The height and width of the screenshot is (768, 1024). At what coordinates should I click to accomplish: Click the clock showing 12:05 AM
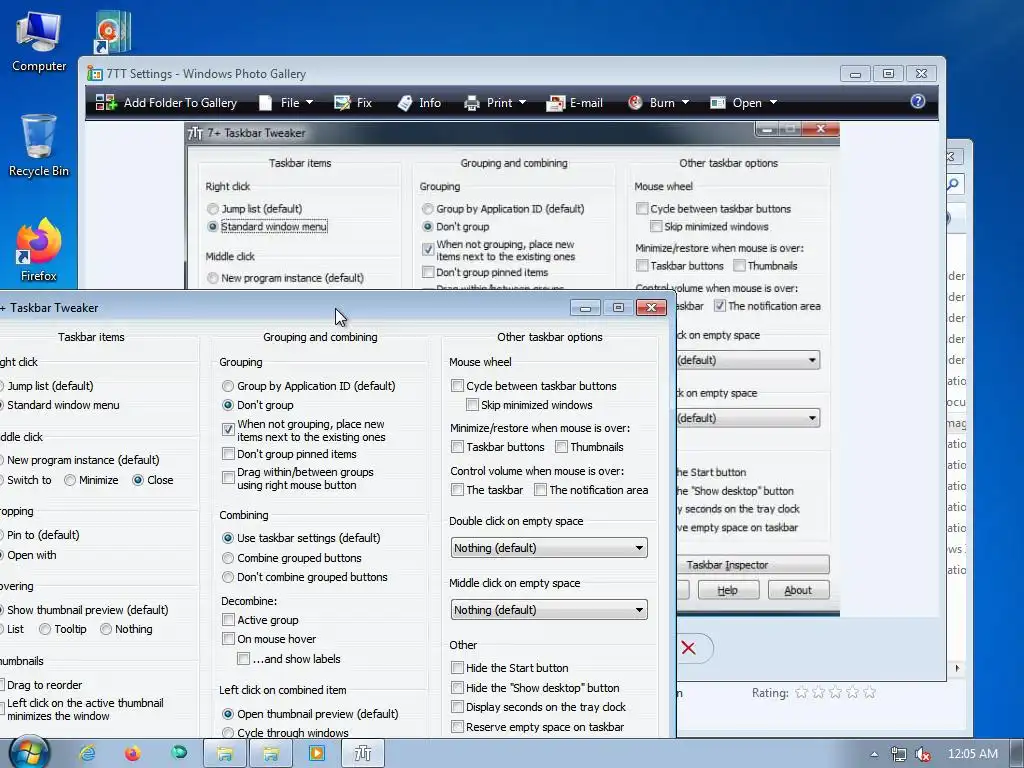(x=972, y=754)
